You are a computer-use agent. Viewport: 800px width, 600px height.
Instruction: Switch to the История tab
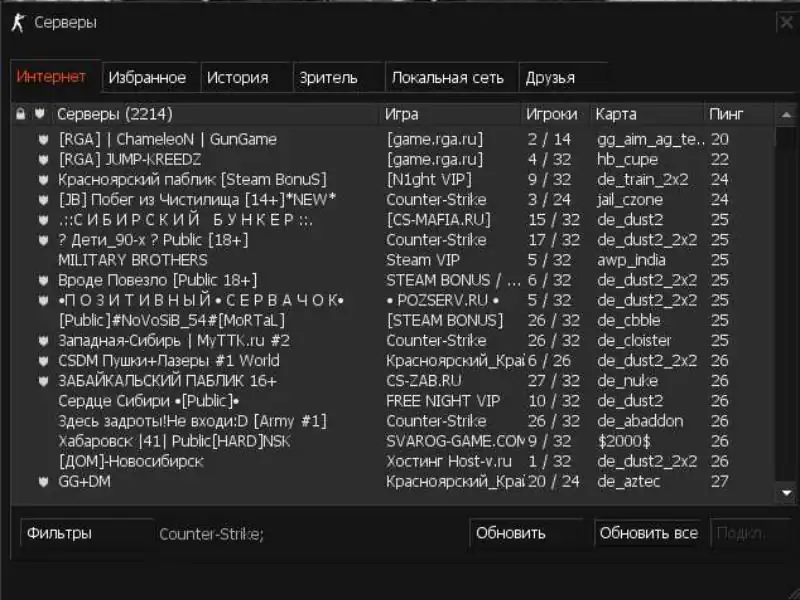click(247, 78)
